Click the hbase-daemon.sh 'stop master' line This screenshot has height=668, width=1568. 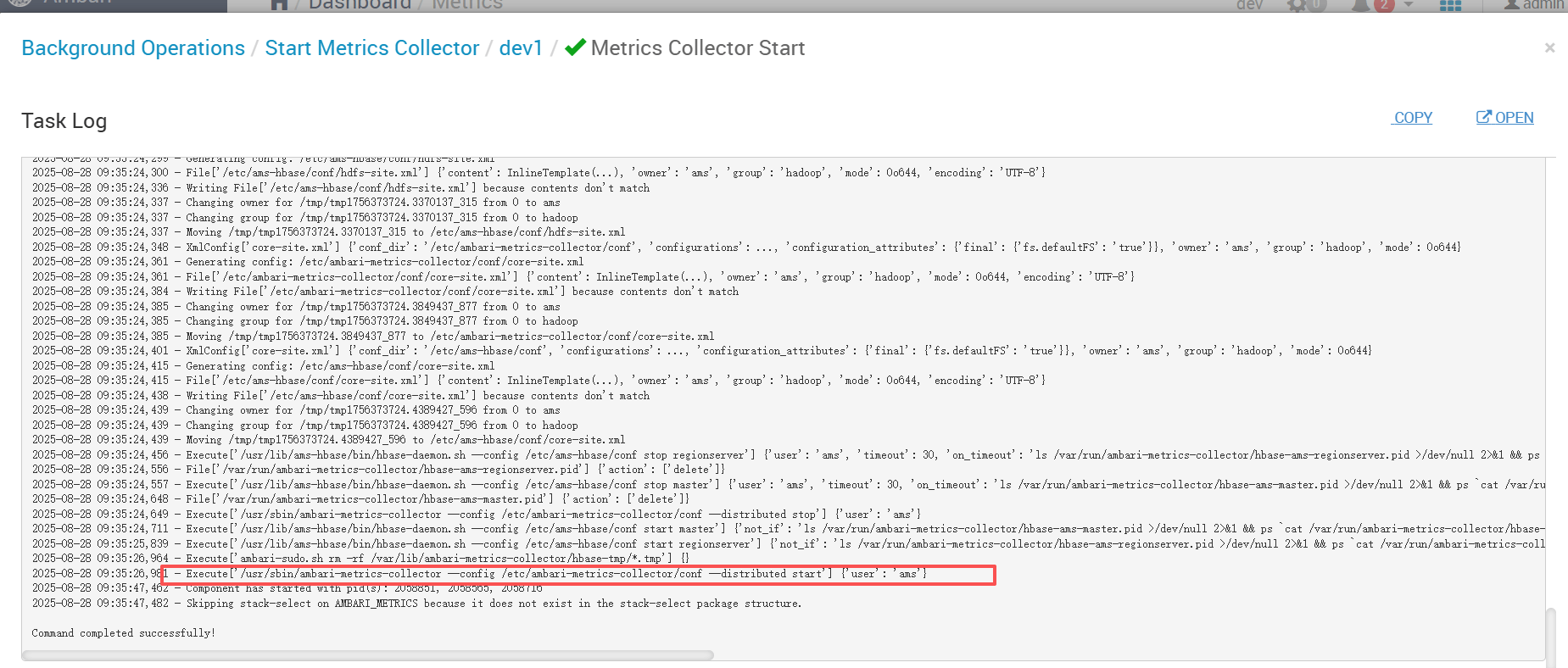(x=789, y=485)
